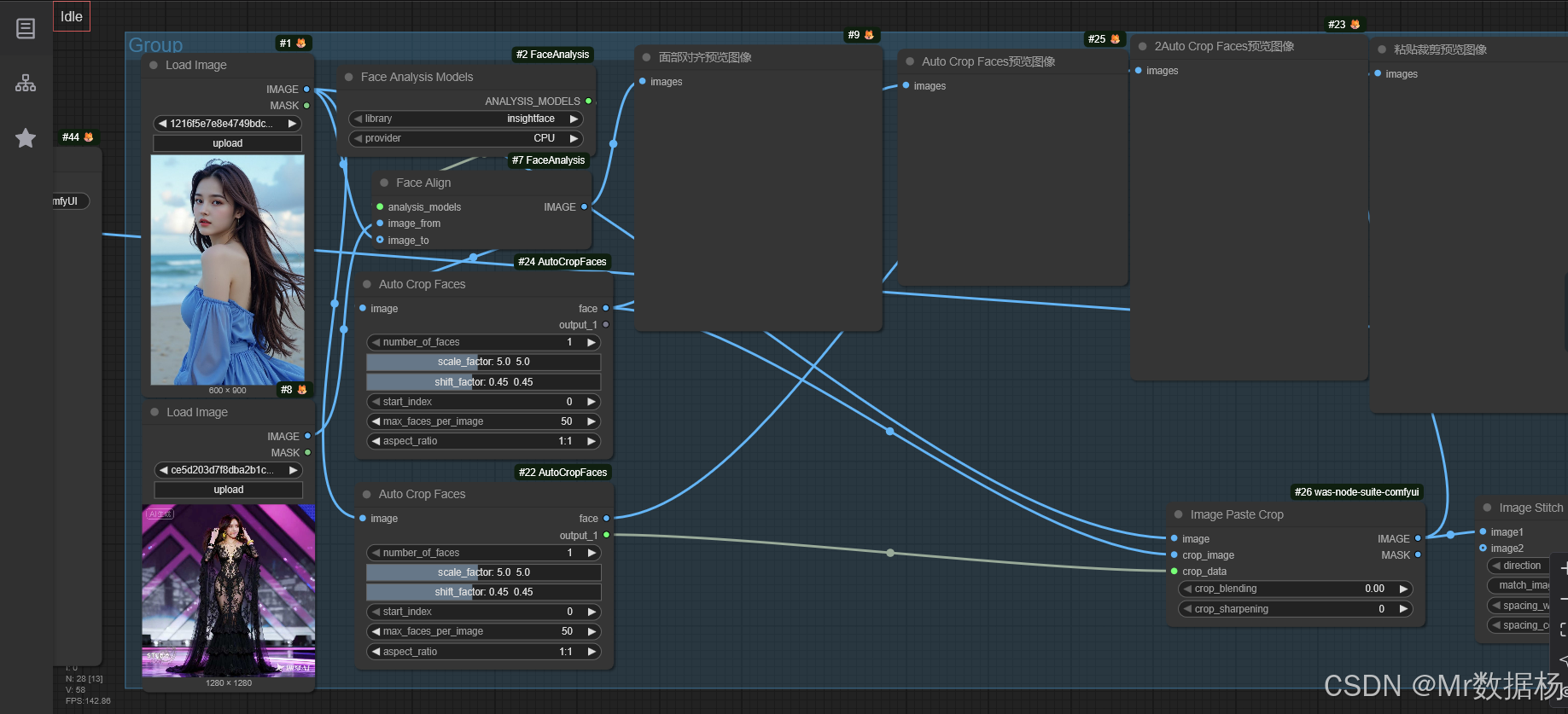Click image_from input port on Face Align
Viewport: 1568px width, 714px height.
click(x=380, y=223)
